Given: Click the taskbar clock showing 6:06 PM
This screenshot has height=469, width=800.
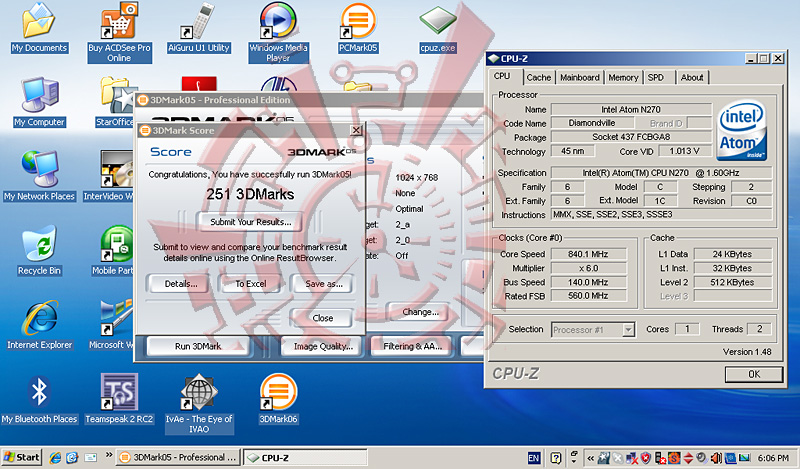Looking at the screenshot, I should (x=773, y=458).
